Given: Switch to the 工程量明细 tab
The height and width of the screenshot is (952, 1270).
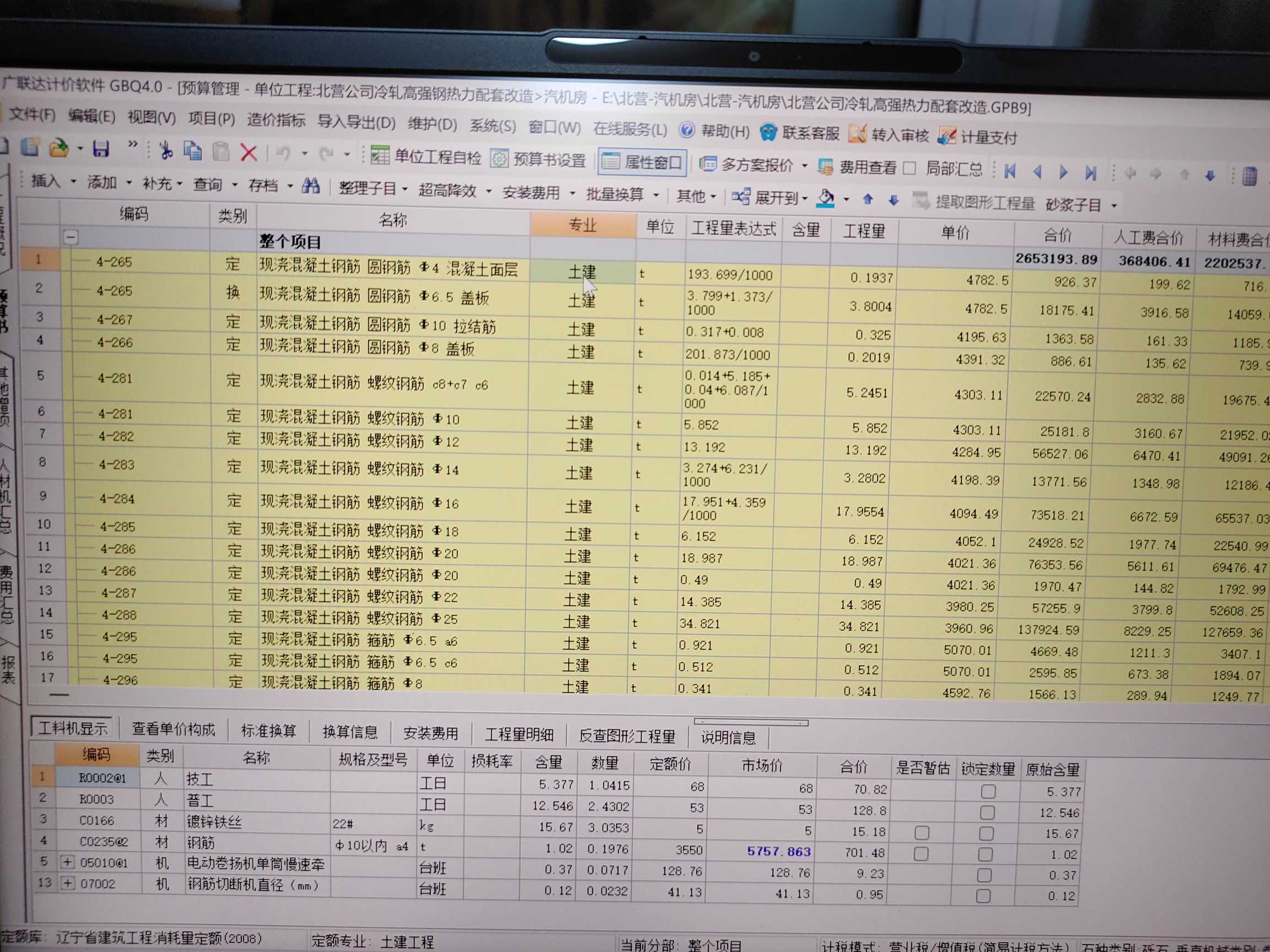Looking at the screenshot, I should tap(519, 734).
